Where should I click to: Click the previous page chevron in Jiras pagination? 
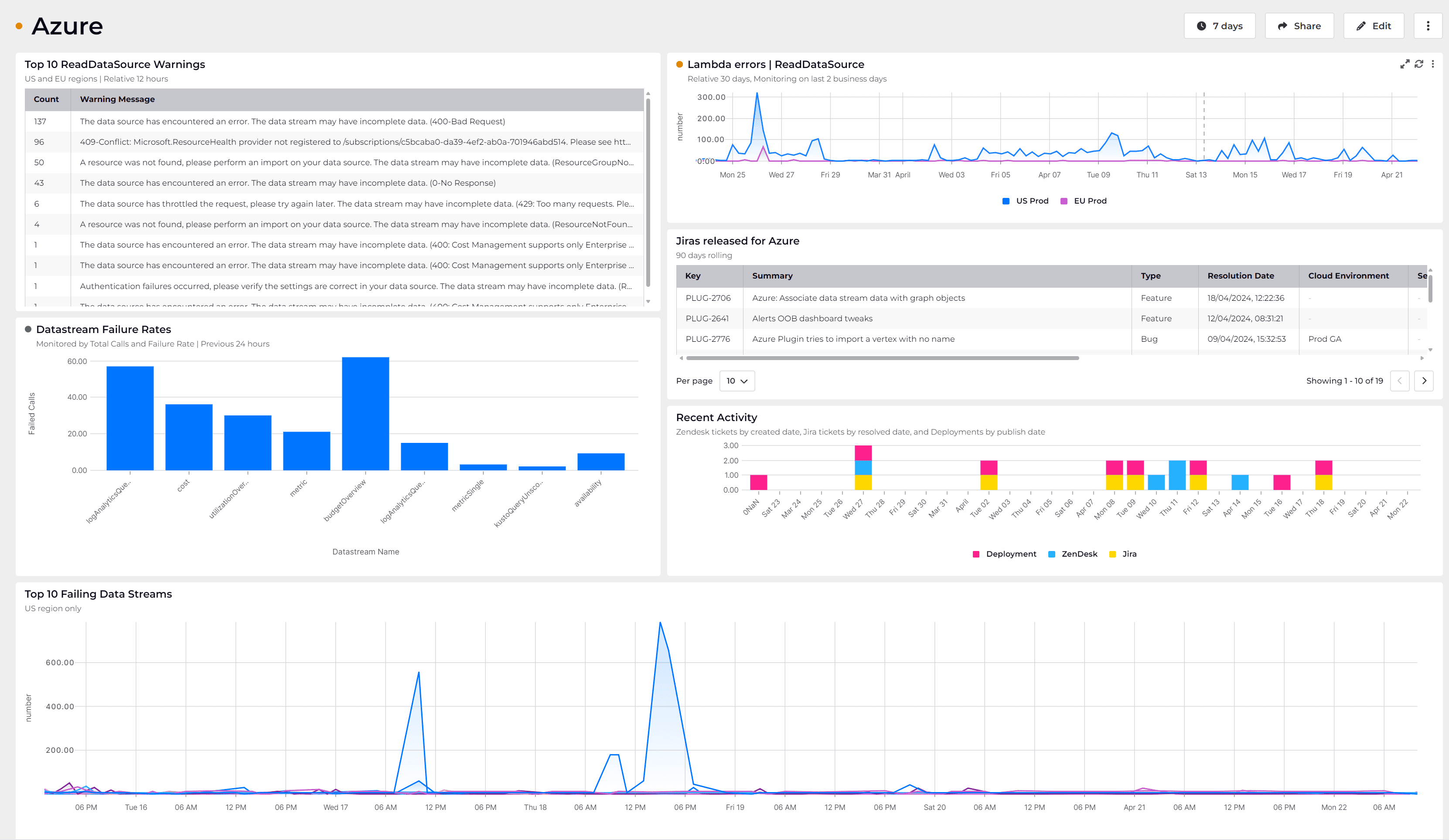point(1400,381)
